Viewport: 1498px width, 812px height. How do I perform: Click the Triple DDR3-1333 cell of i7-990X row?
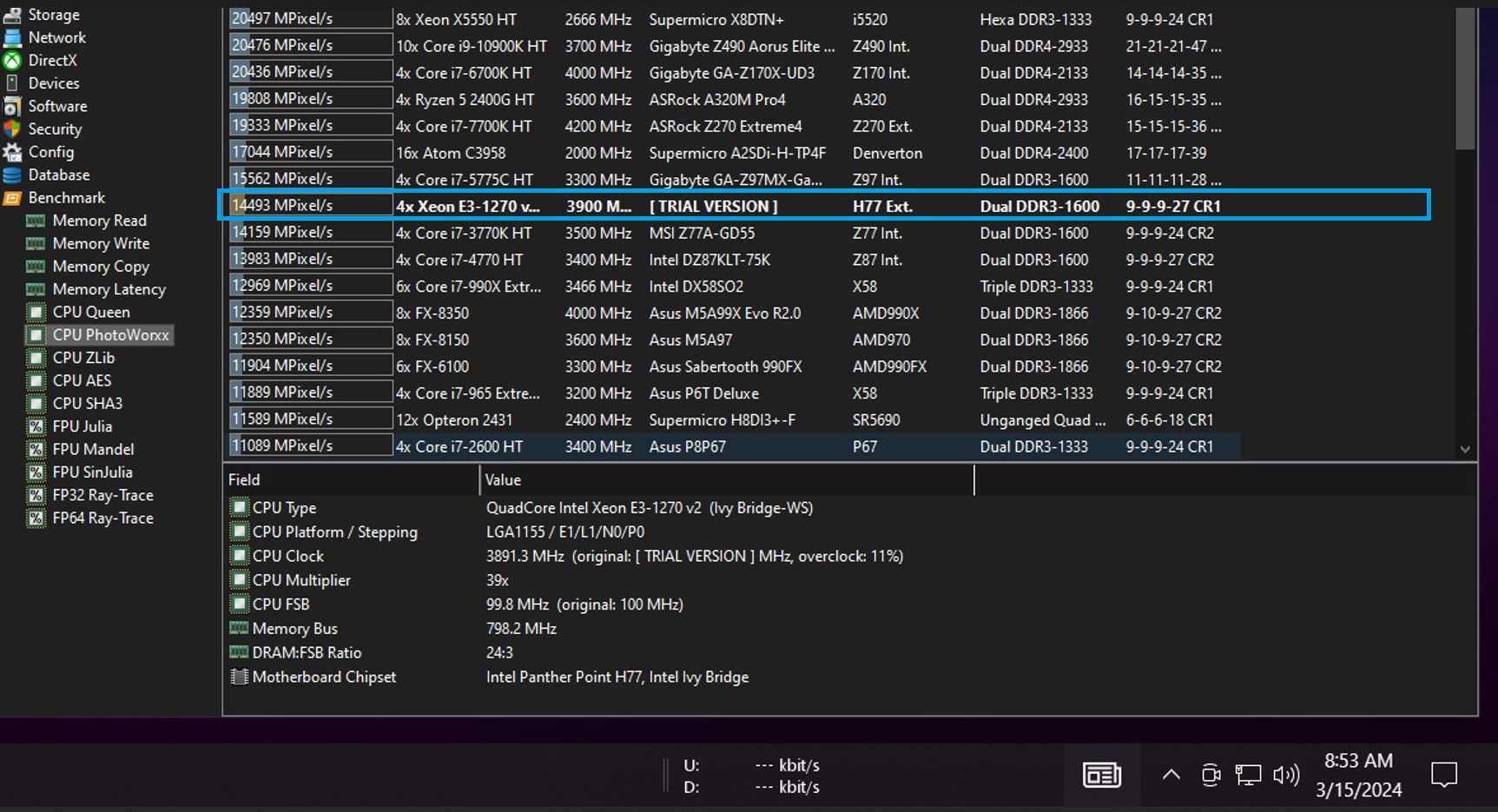(1036, 287)
